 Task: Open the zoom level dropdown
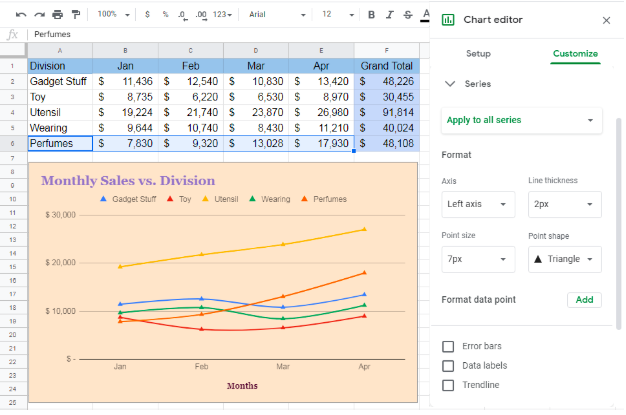pos(114,14)
